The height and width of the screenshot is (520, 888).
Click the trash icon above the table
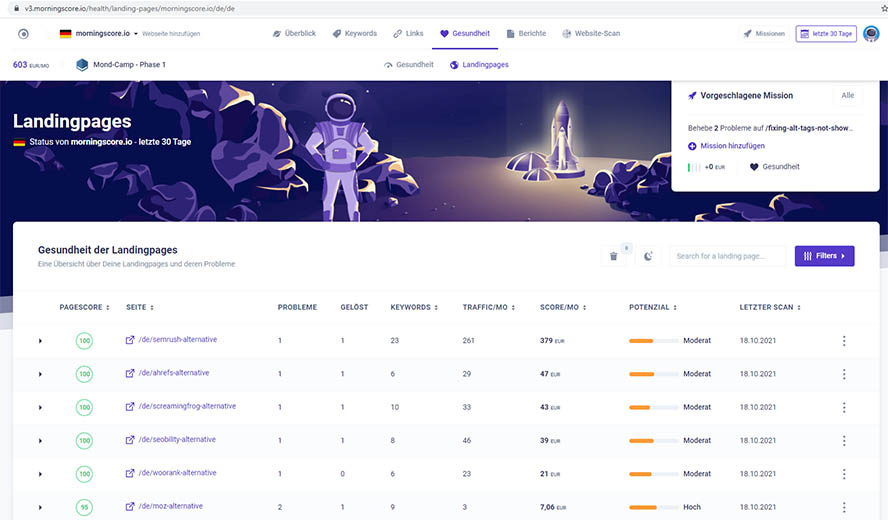613,256
